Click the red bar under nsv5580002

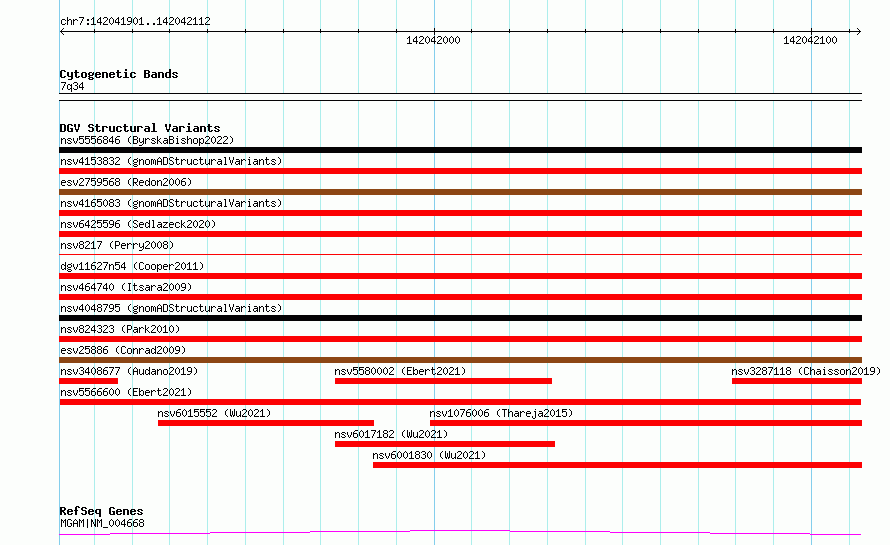pyautogui.click(x=443, y=381)
